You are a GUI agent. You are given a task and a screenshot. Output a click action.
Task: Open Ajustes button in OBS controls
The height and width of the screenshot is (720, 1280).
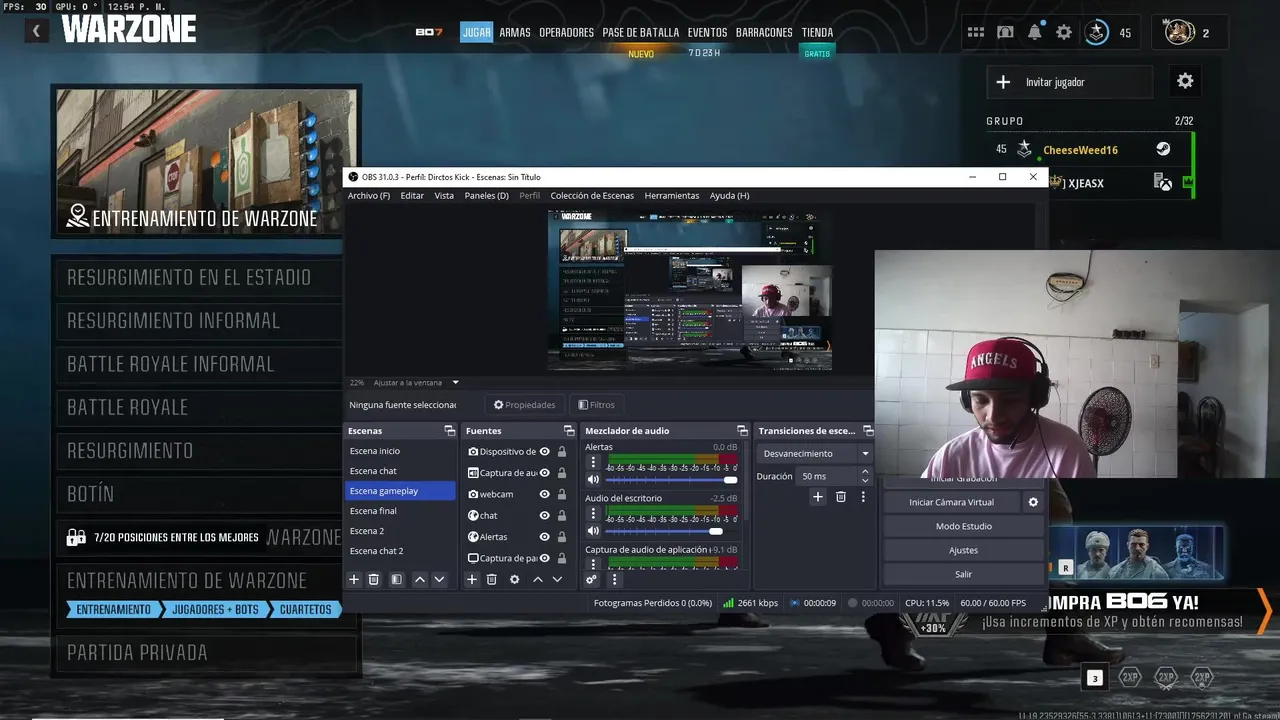(964, 550)
